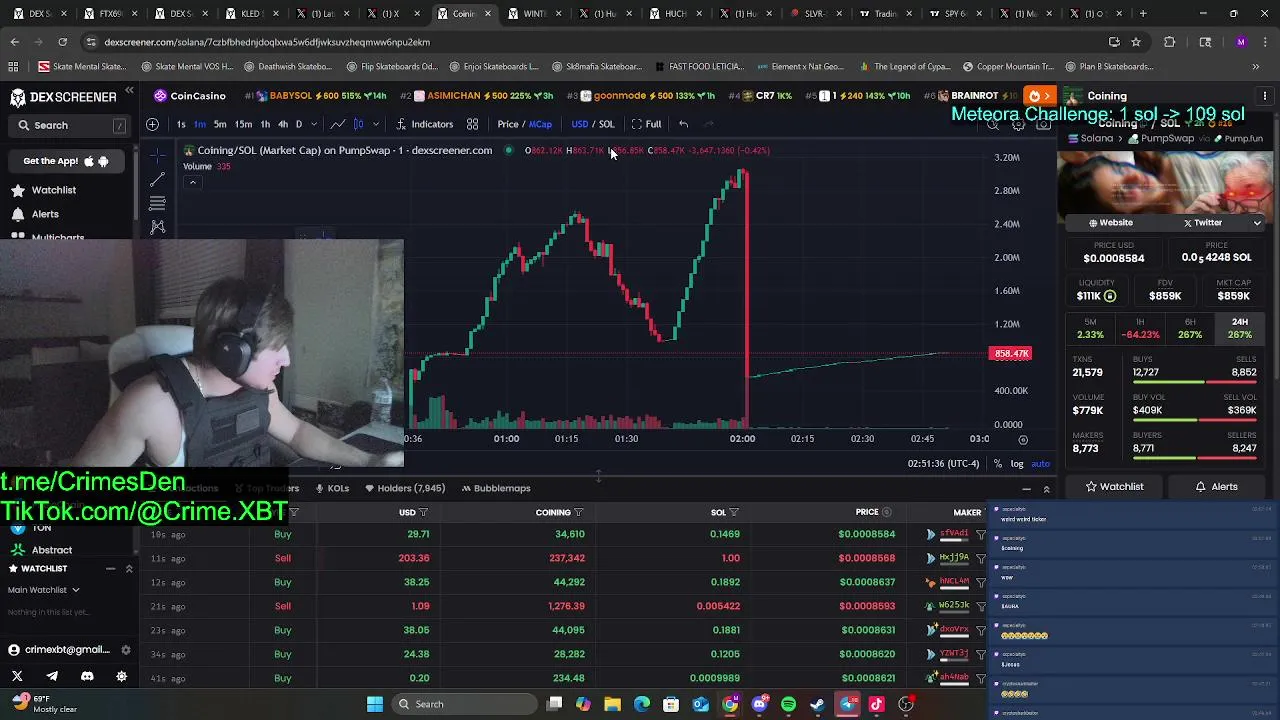Open the Coining pair options menu
The image size is (1280, 720).
1265,96
